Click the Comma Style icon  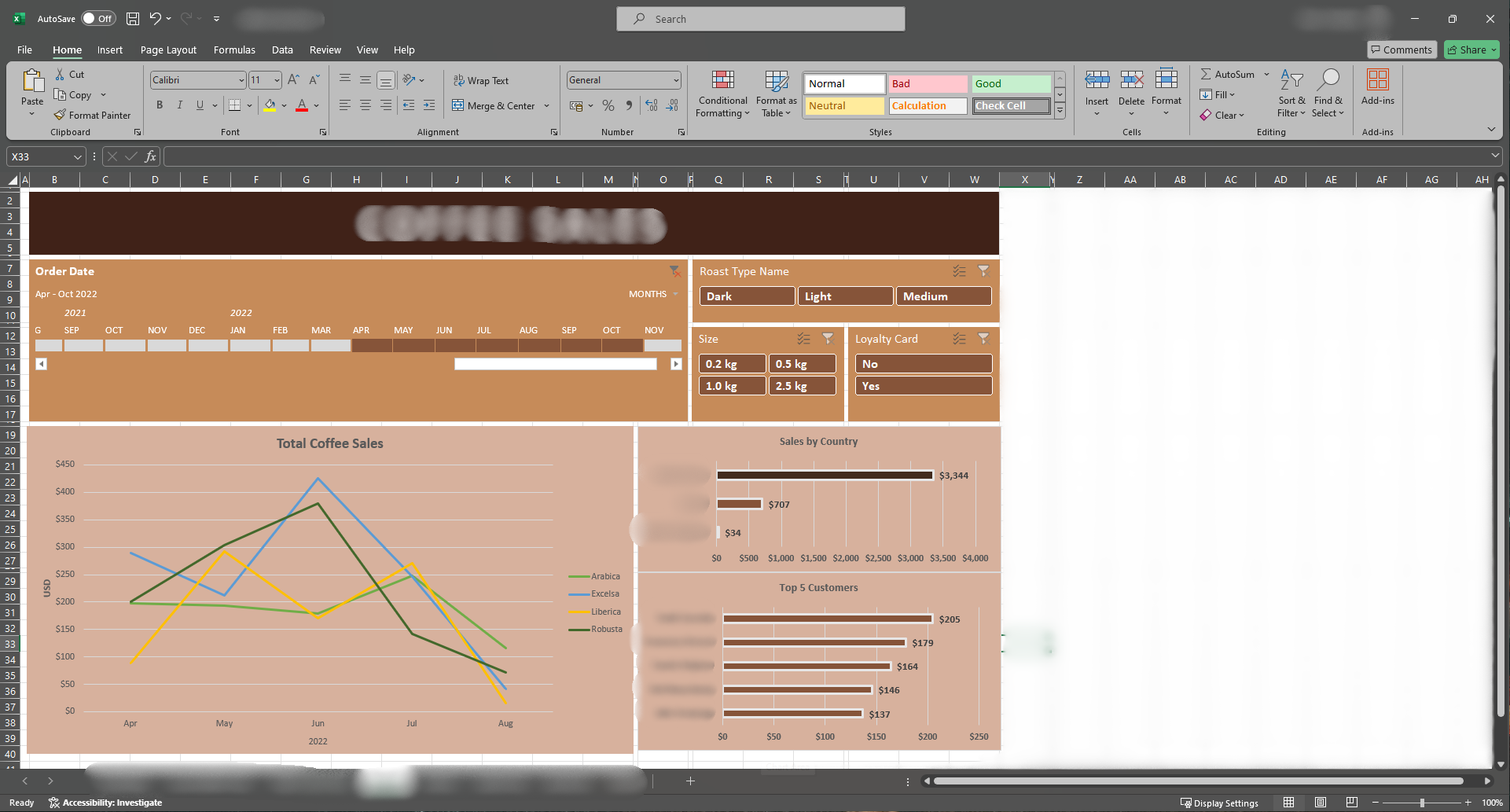629,105
